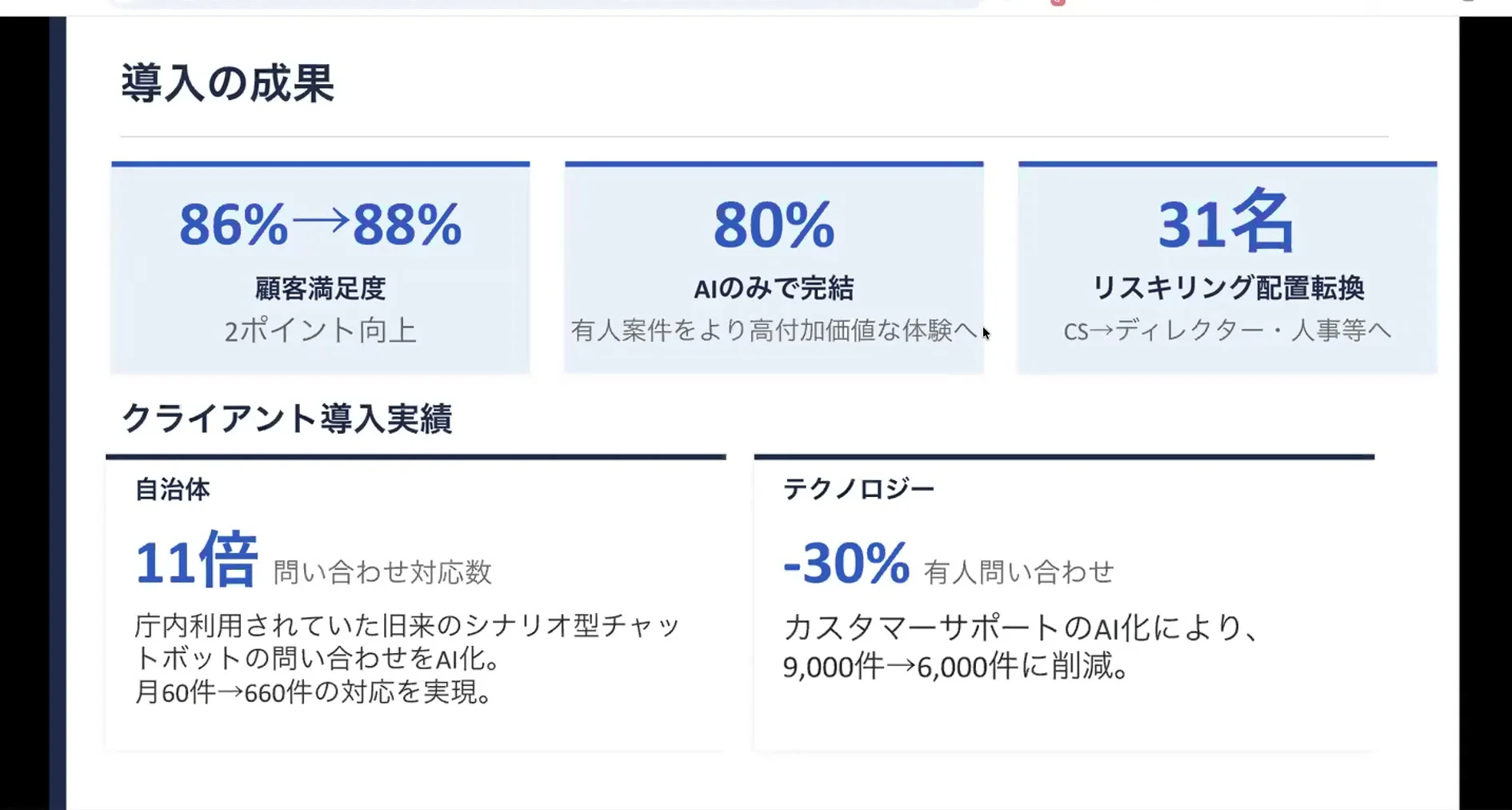The height and width of the screenshot is (810, 1512).
Task: Click the 問い合わせ対応数 label
Action: [x=382, y=572]
